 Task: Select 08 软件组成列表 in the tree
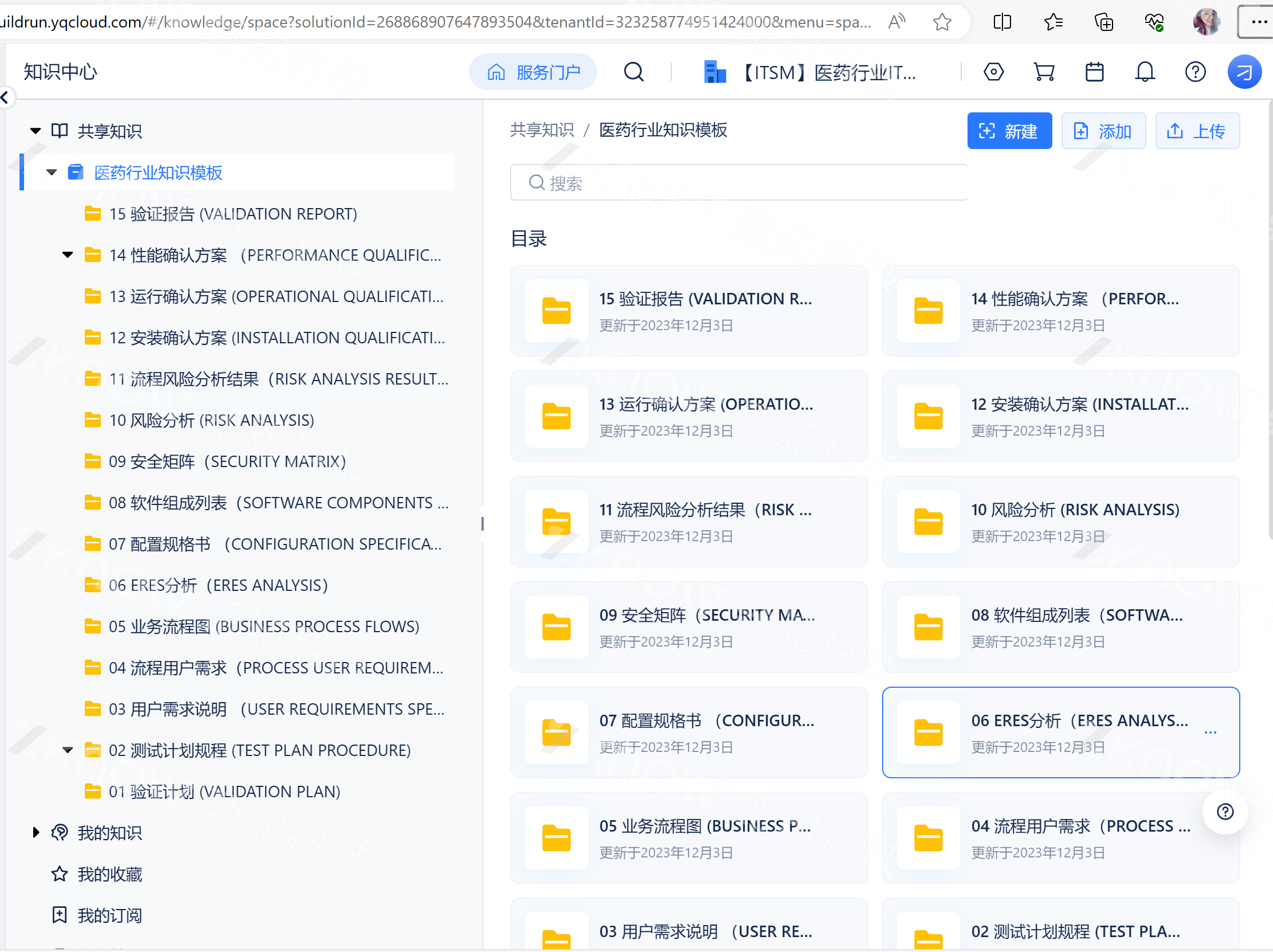tap(279, 503)
